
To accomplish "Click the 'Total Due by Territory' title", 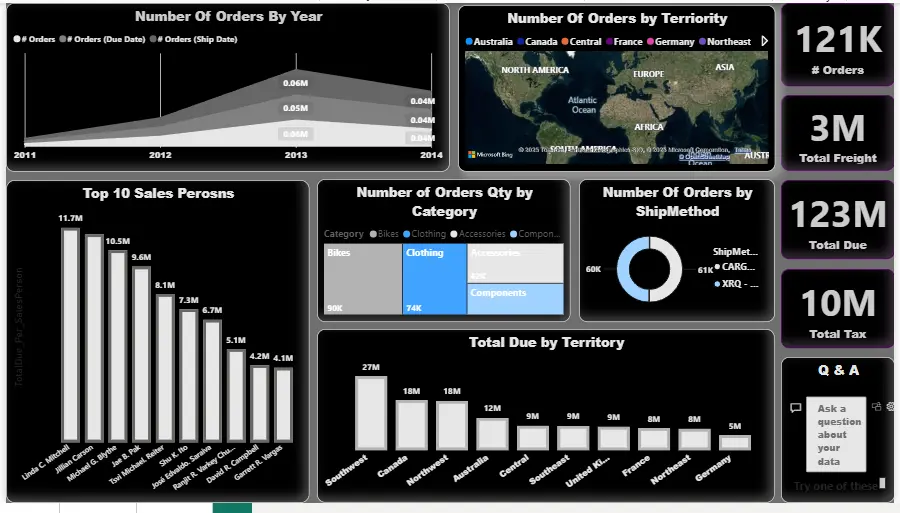I will pos(546,343).
